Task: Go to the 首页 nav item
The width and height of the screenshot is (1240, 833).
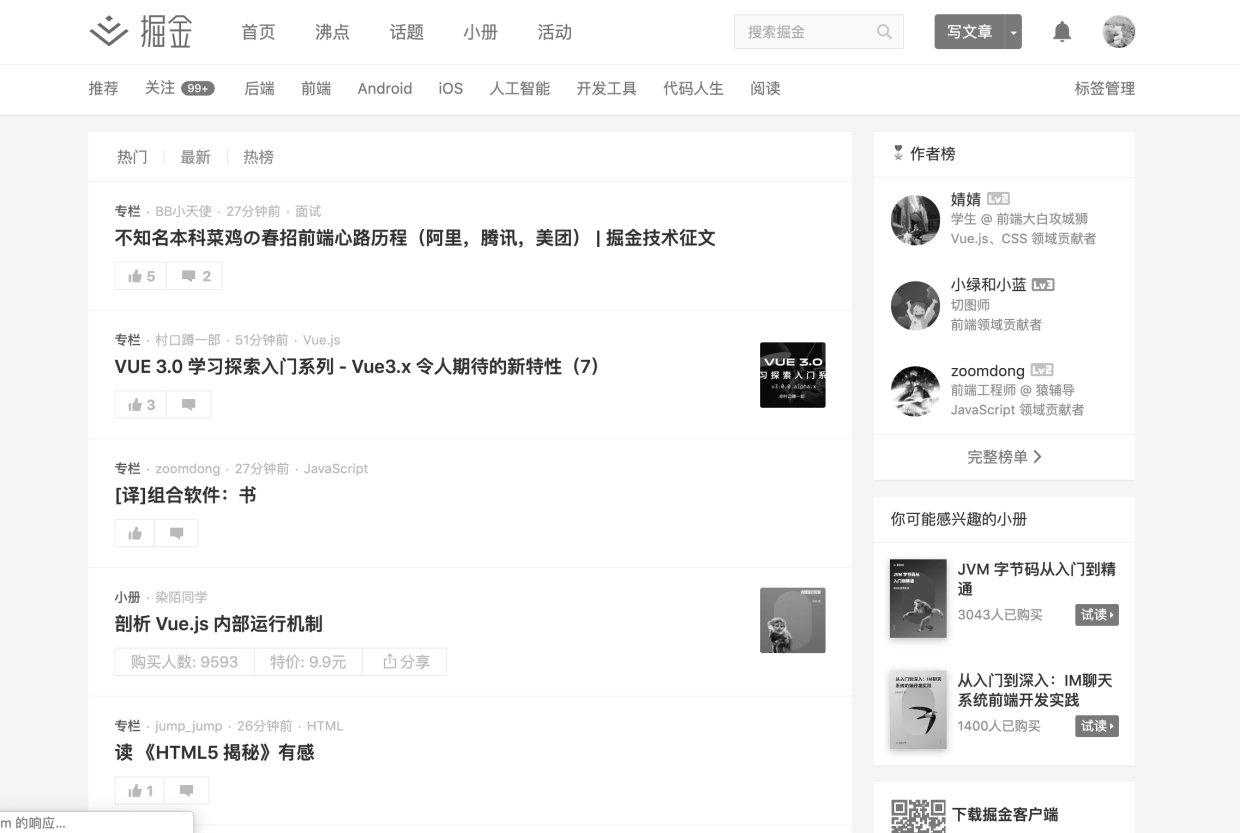Action: pos(258,32)
